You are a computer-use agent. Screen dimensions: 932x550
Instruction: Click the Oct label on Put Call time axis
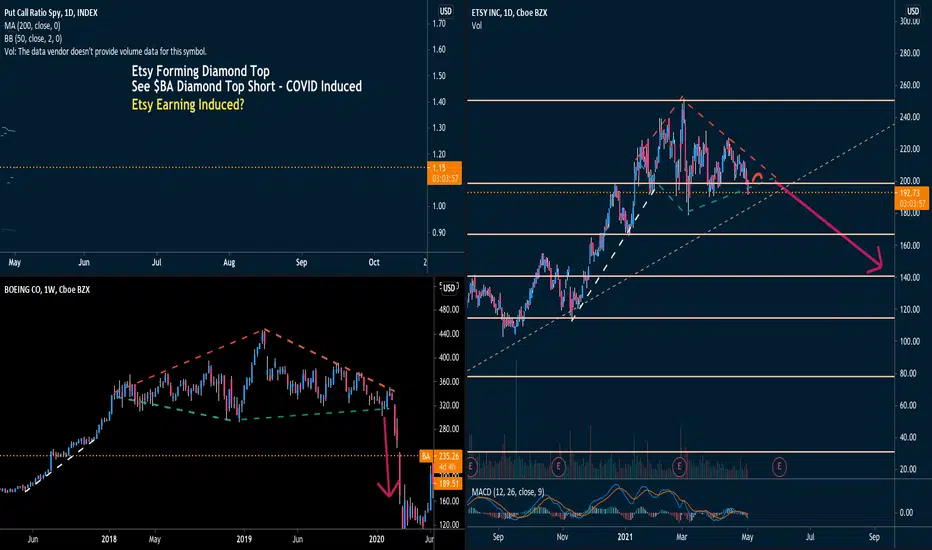374,262
